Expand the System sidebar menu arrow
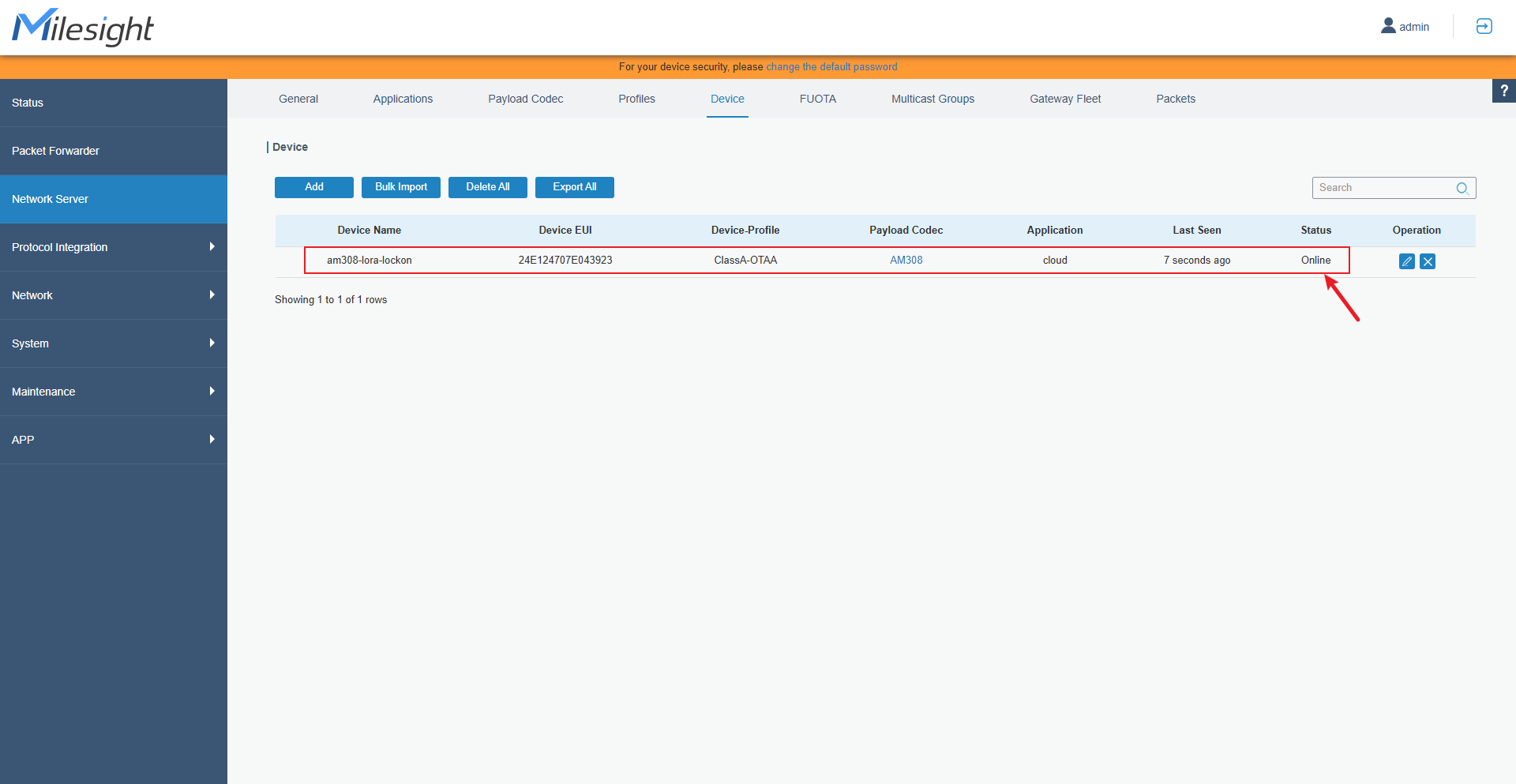The height and width of the screenshot is (784, 1516). (212, 343)
